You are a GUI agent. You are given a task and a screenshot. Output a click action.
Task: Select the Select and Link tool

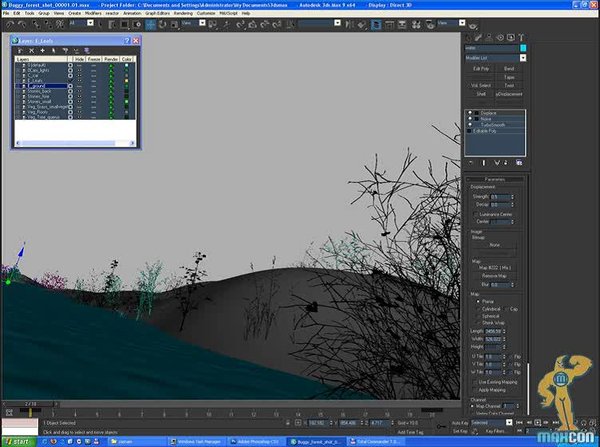pyautogui.click(x=36, y=25)
